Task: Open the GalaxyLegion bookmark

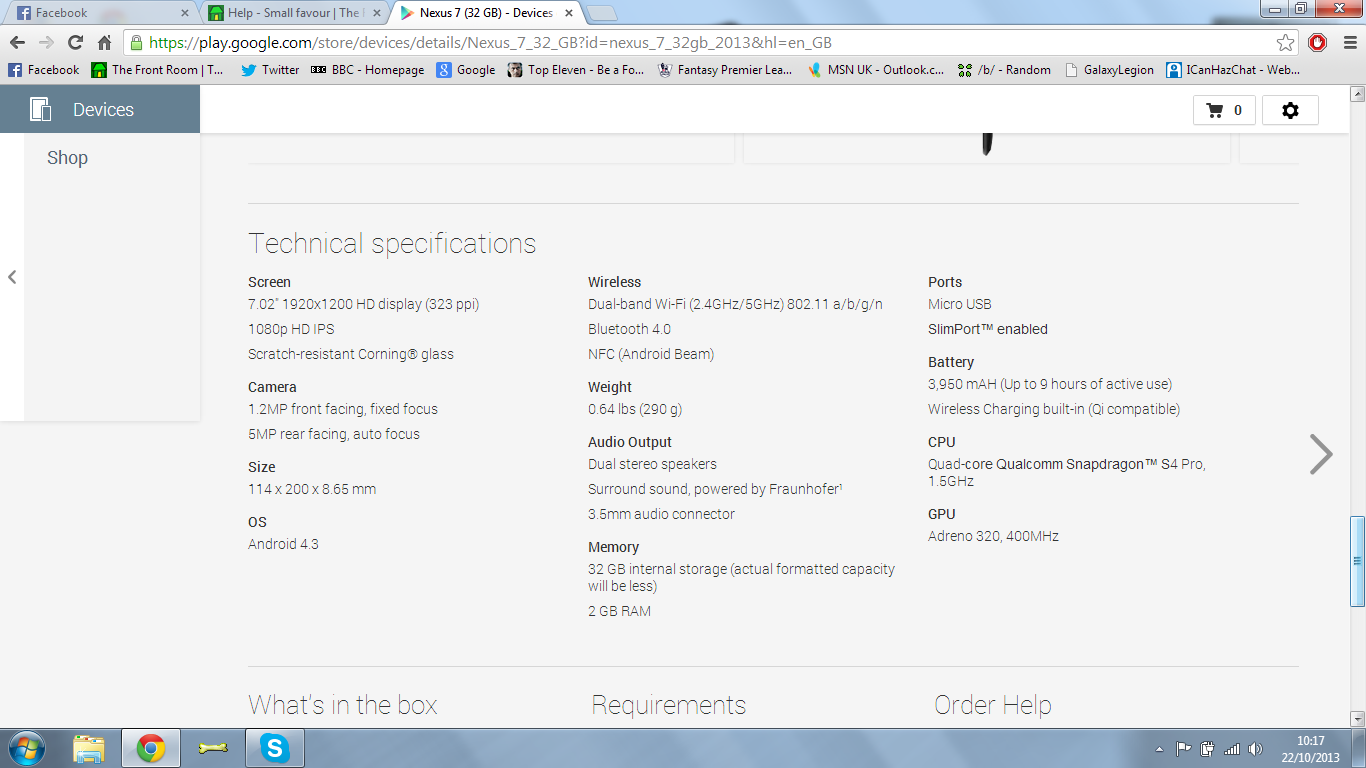Action: tap(1109, 70)
